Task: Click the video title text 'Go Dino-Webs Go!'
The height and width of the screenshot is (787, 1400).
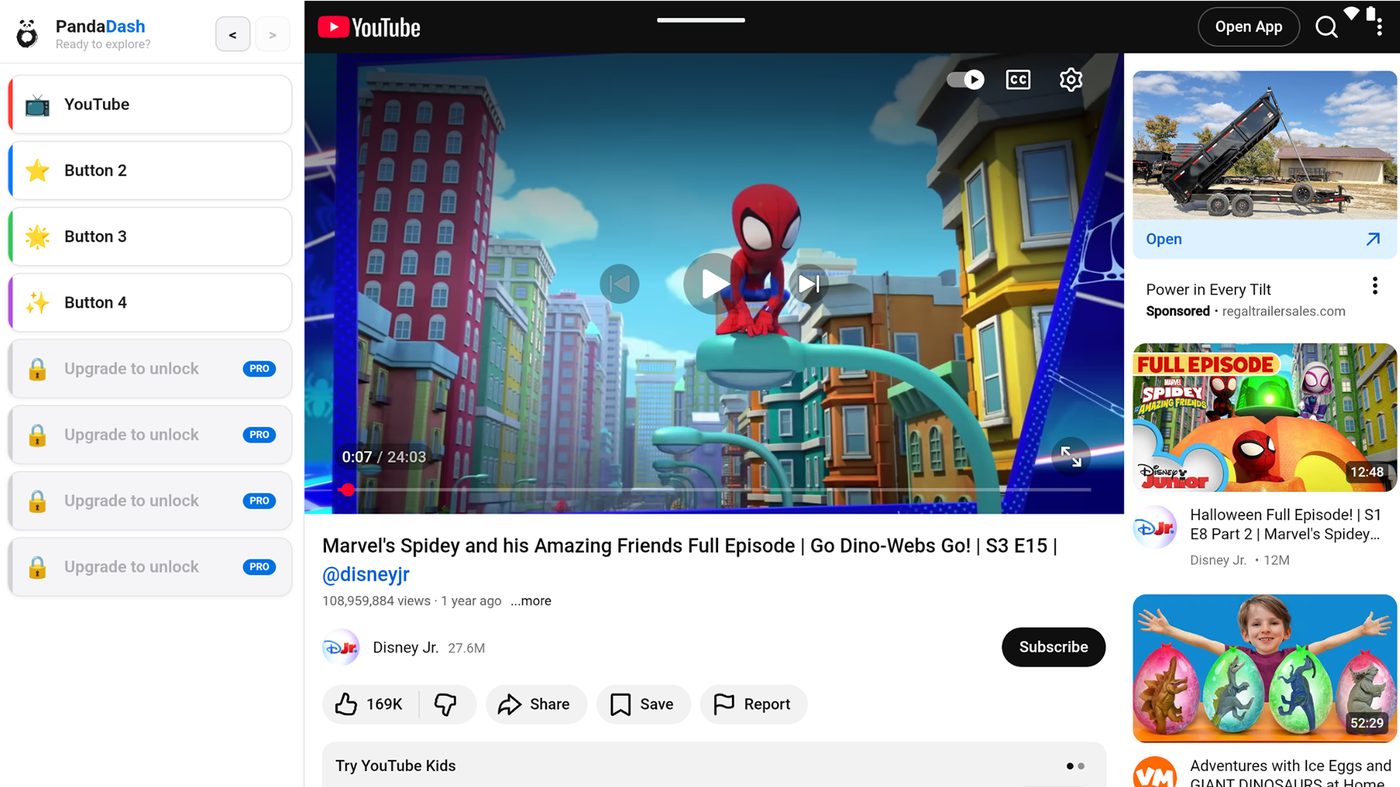Action: coord(890,546)
